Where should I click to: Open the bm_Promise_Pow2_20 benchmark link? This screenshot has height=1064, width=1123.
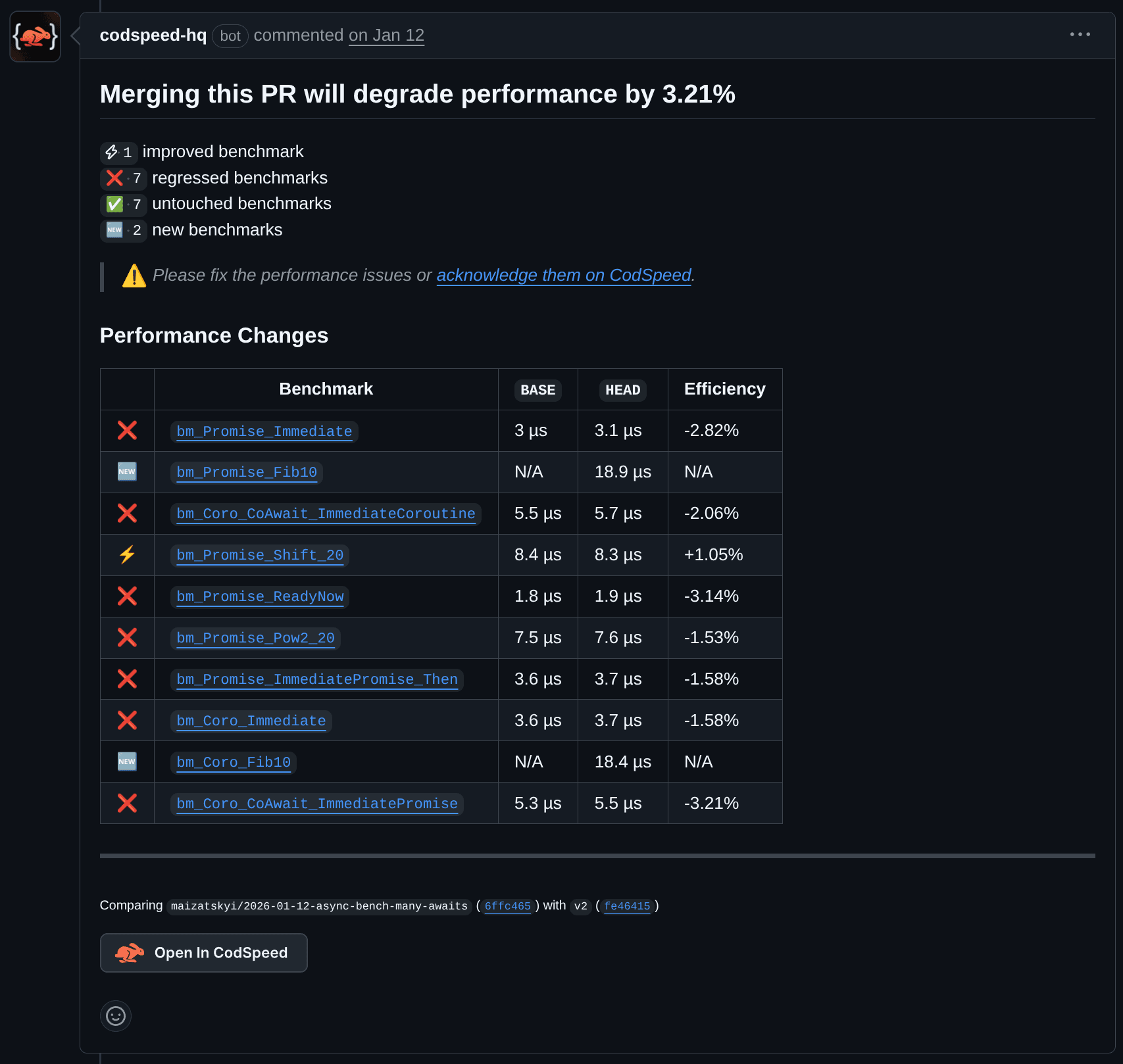pos(255,638)
